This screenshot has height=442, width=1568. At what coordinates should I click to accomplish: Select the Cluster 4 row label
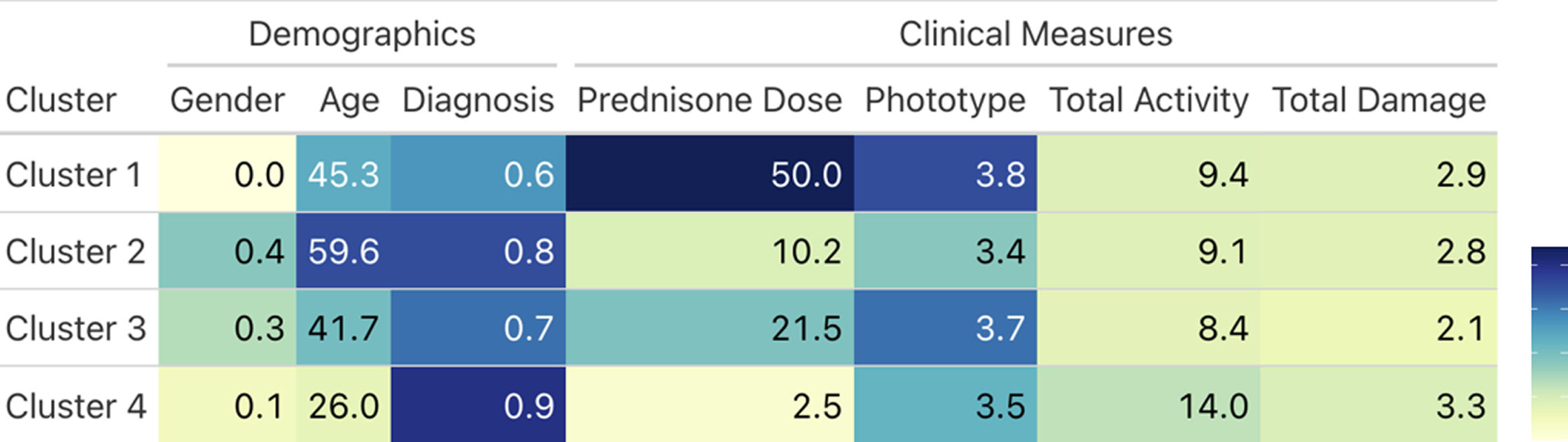pos(75,406)
